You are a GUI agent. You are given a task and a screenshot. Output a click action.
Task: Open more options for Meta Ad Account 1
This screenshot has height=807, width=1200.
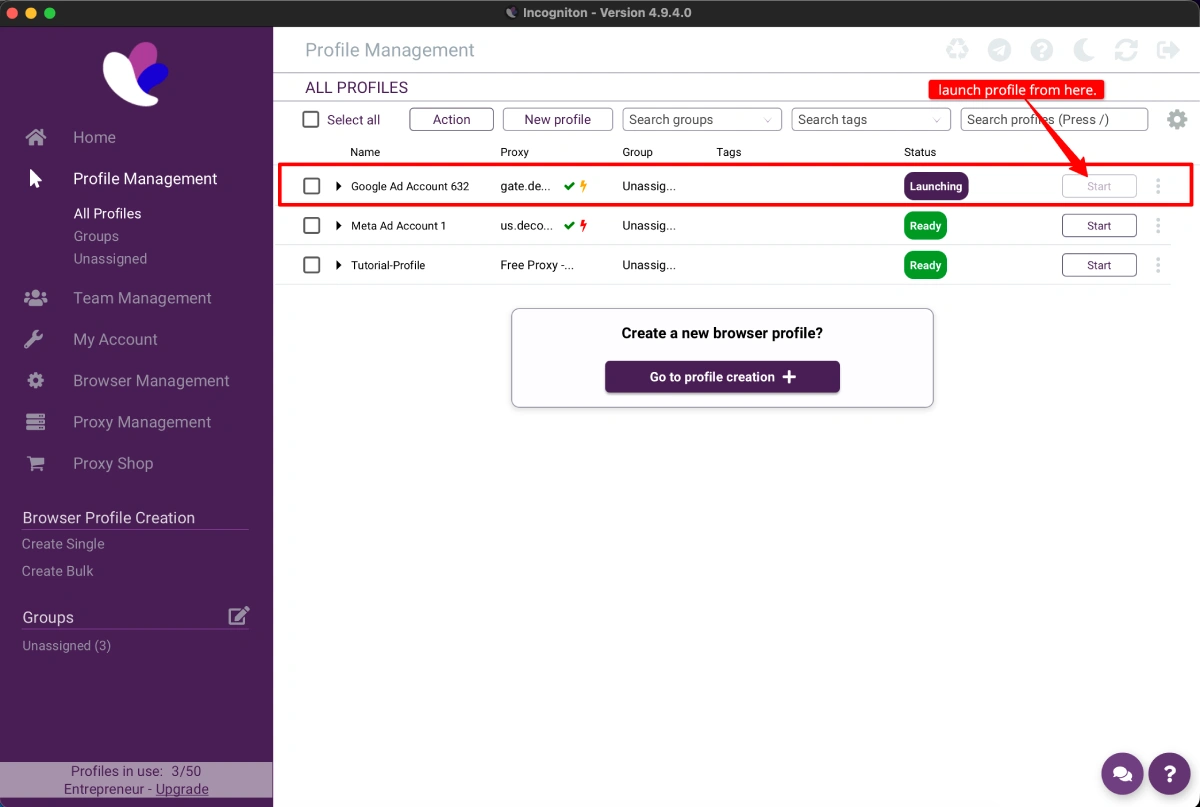[x=1158, y=225]
